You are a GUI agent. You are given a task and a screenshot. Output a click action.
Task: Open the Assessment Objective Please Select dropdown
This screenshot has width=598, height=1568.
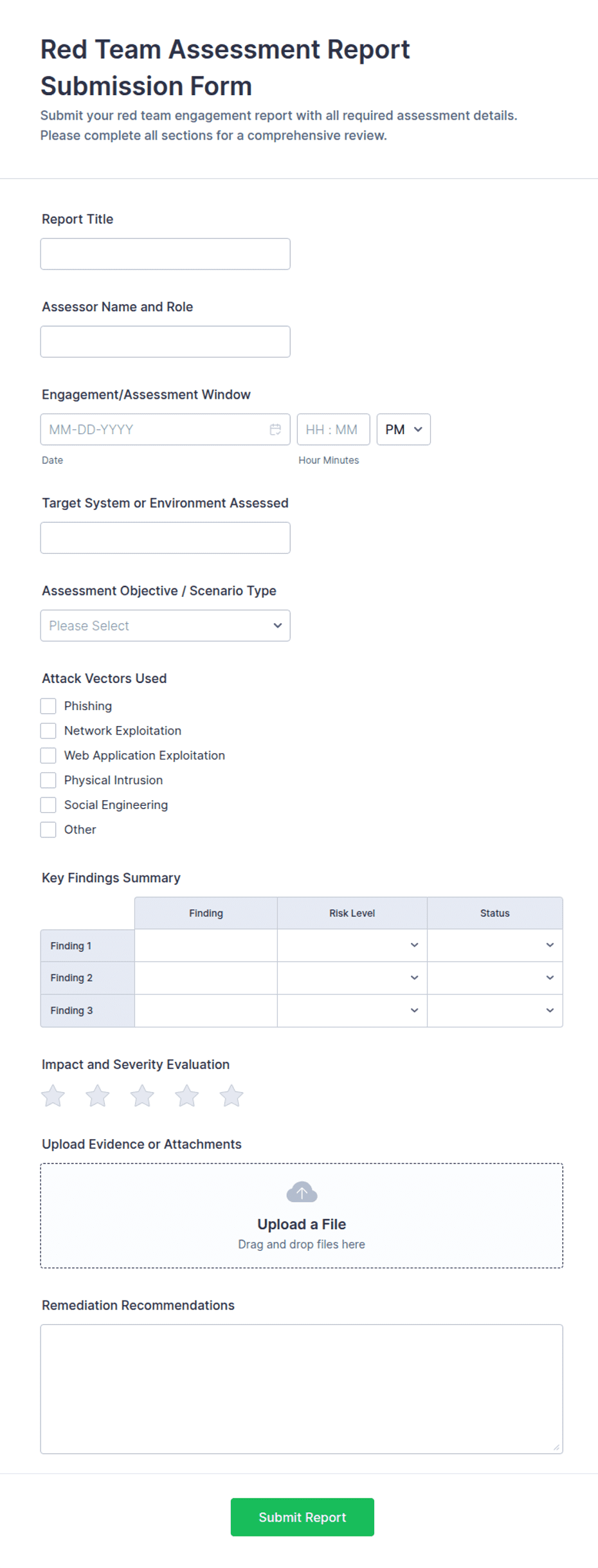click(165, 626)
